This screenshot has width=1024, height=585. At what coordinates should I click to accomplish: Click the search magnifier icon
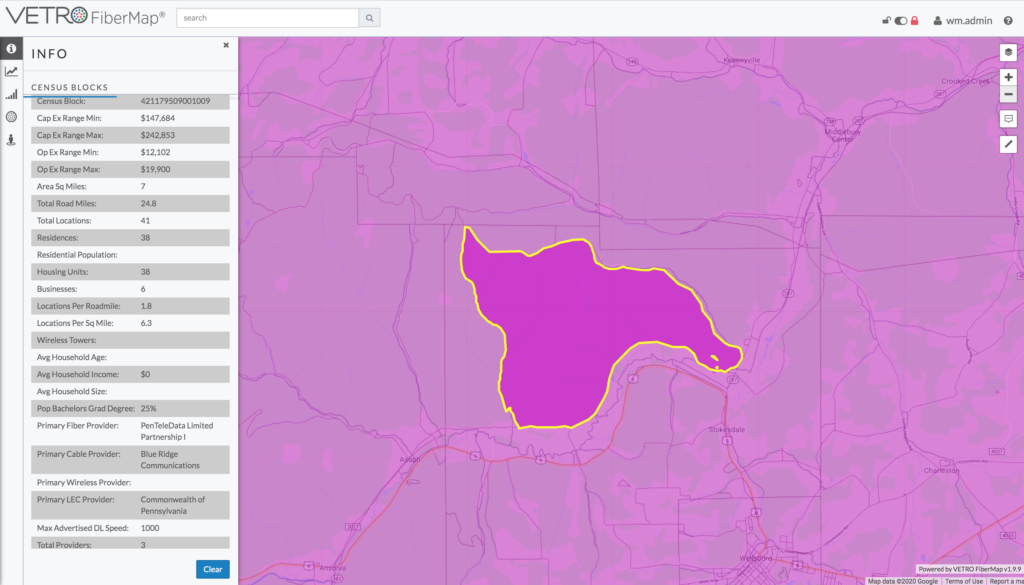(368, 18)
